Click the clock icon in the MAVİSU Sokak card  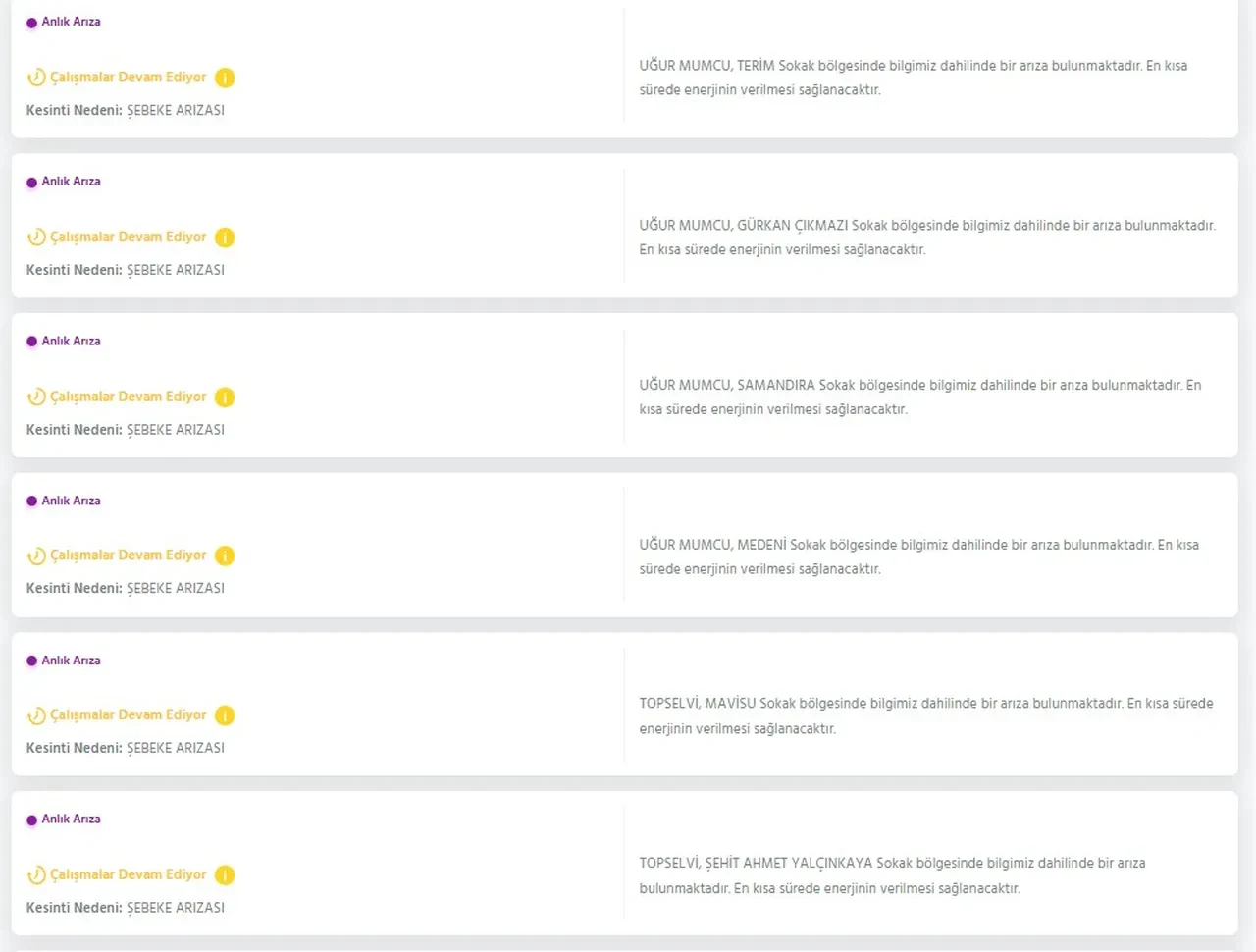click(36, 714)
